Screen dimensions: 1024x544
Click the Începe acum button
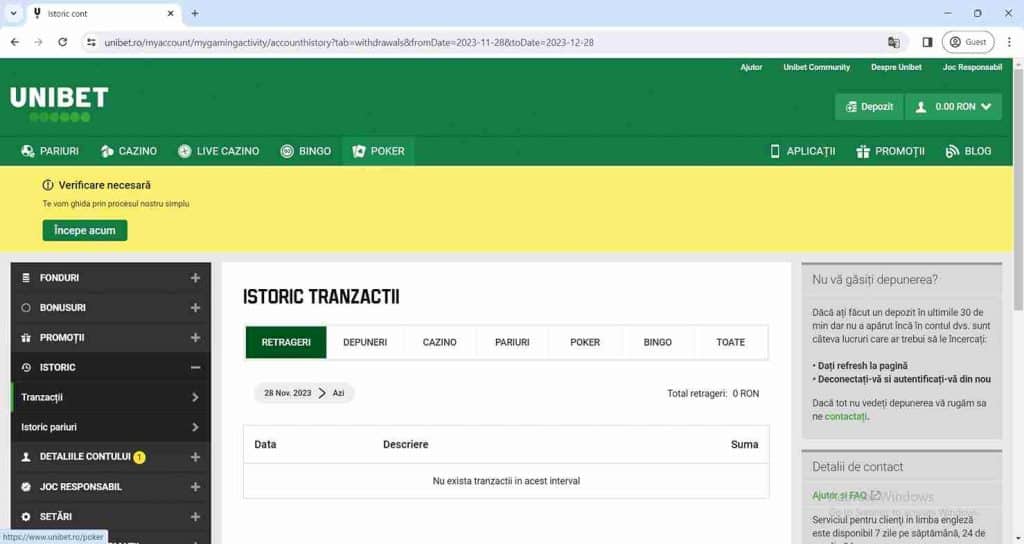[x=85, y=230]
